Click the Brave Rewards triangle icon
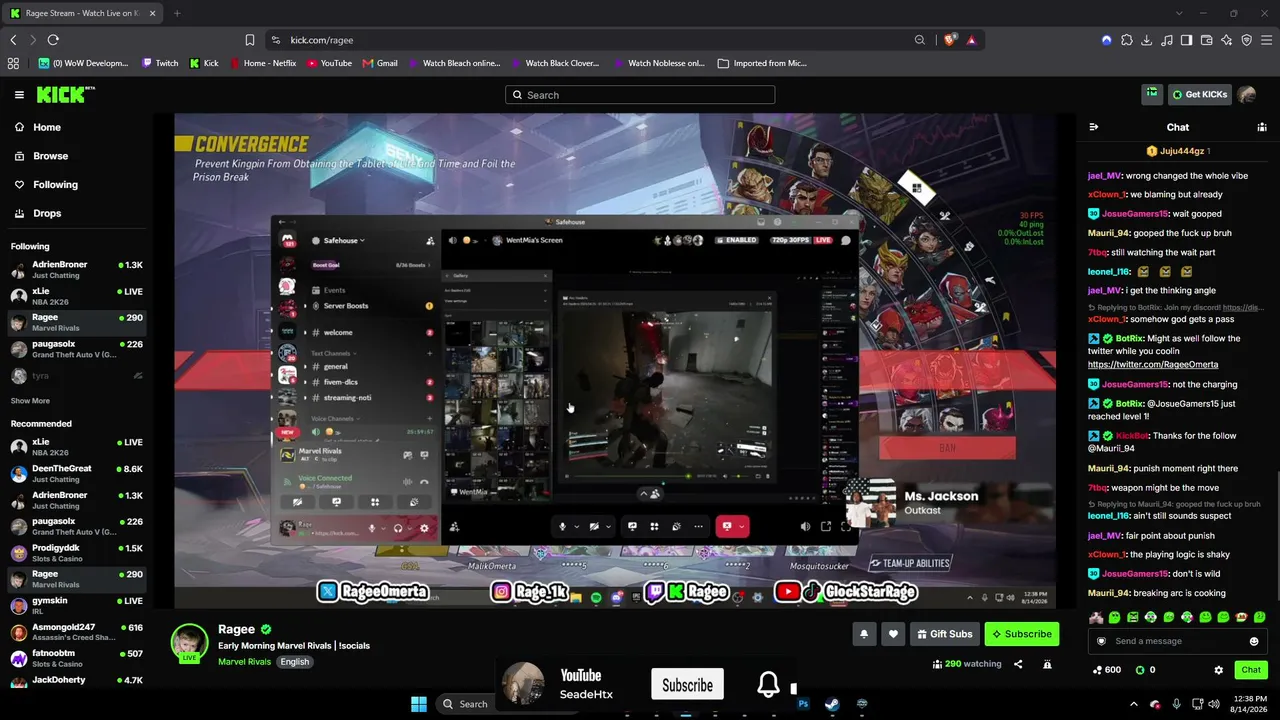 [x=971, y=40]
